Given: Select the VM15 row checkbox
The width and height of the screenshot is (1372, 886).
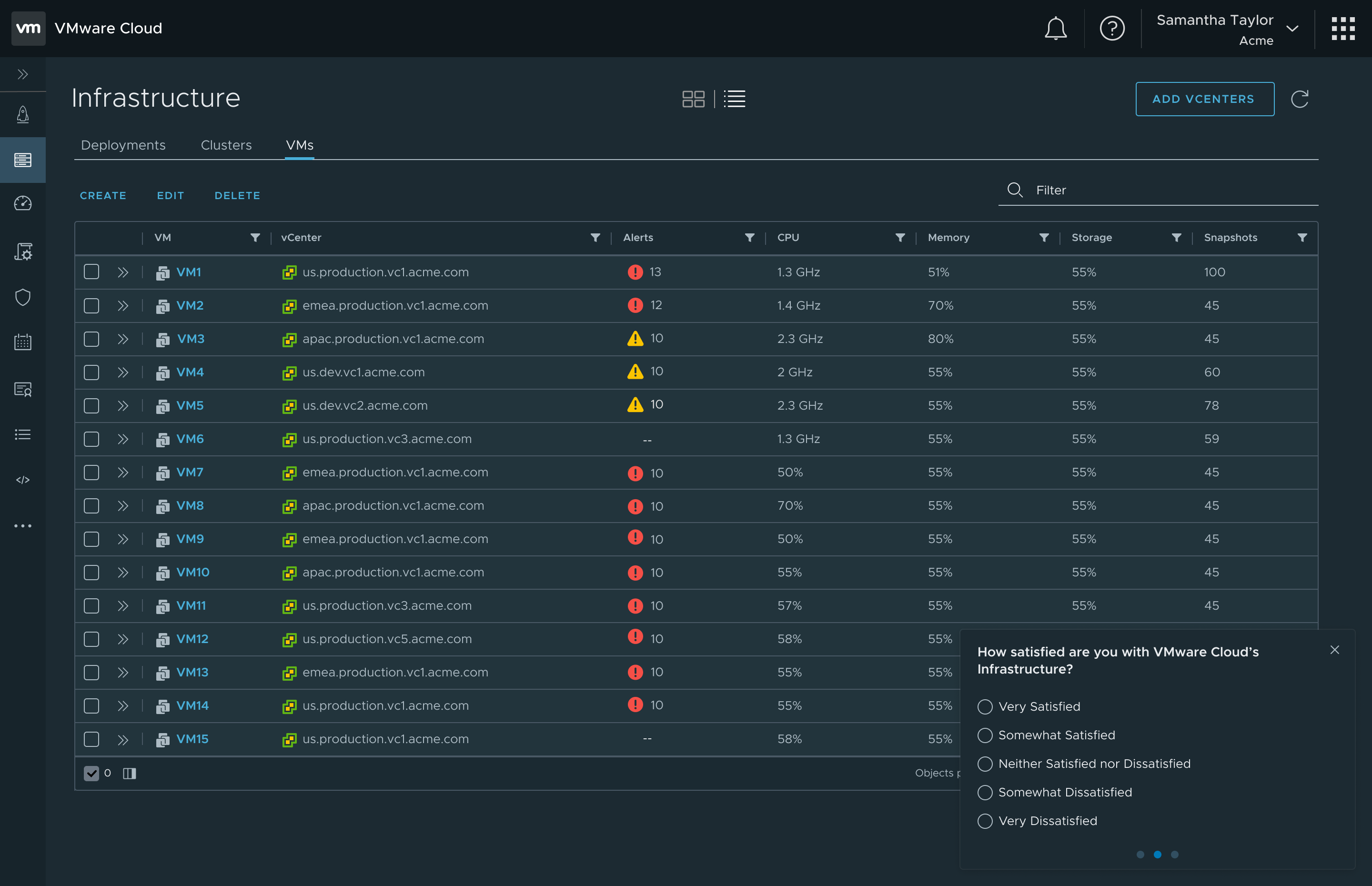Looking at the screenshot, I should (x=91, y=739).
